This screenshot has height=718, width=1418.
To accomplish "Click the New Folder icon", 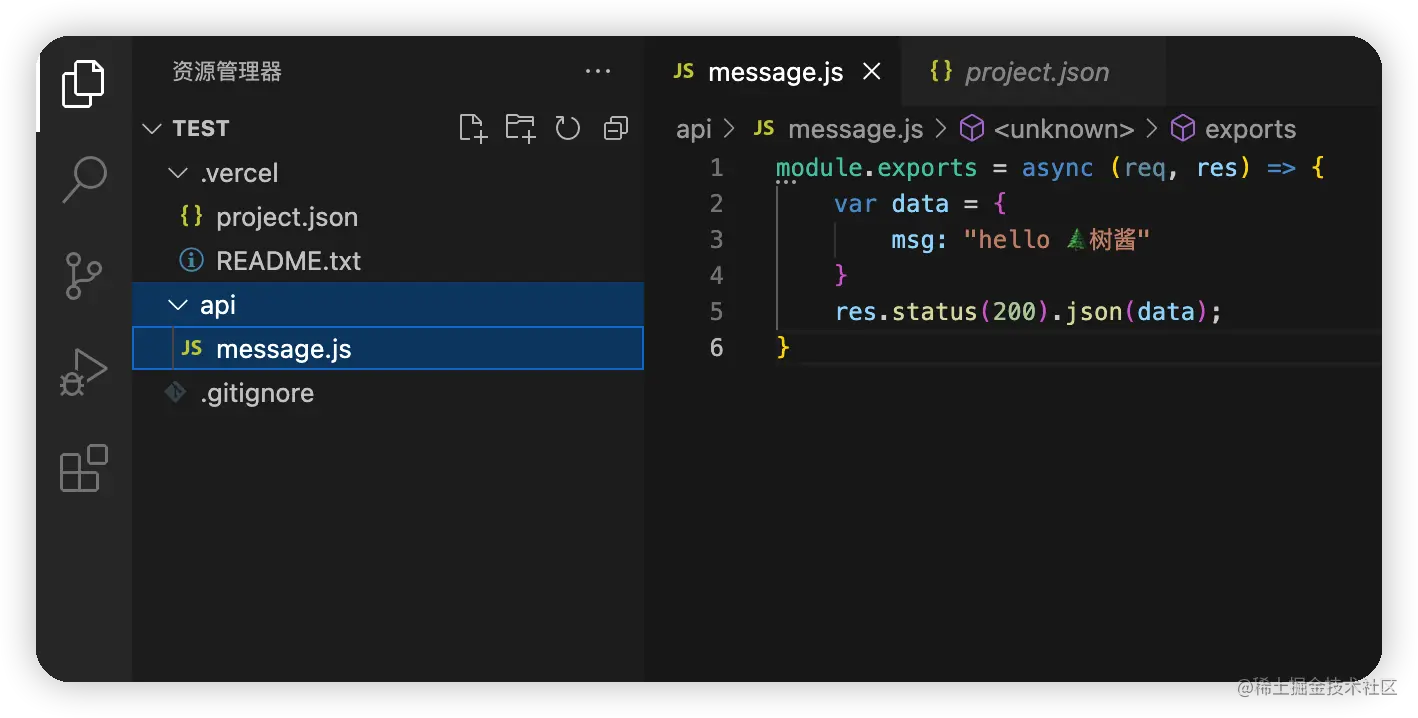I will click(x=520, y=128).
